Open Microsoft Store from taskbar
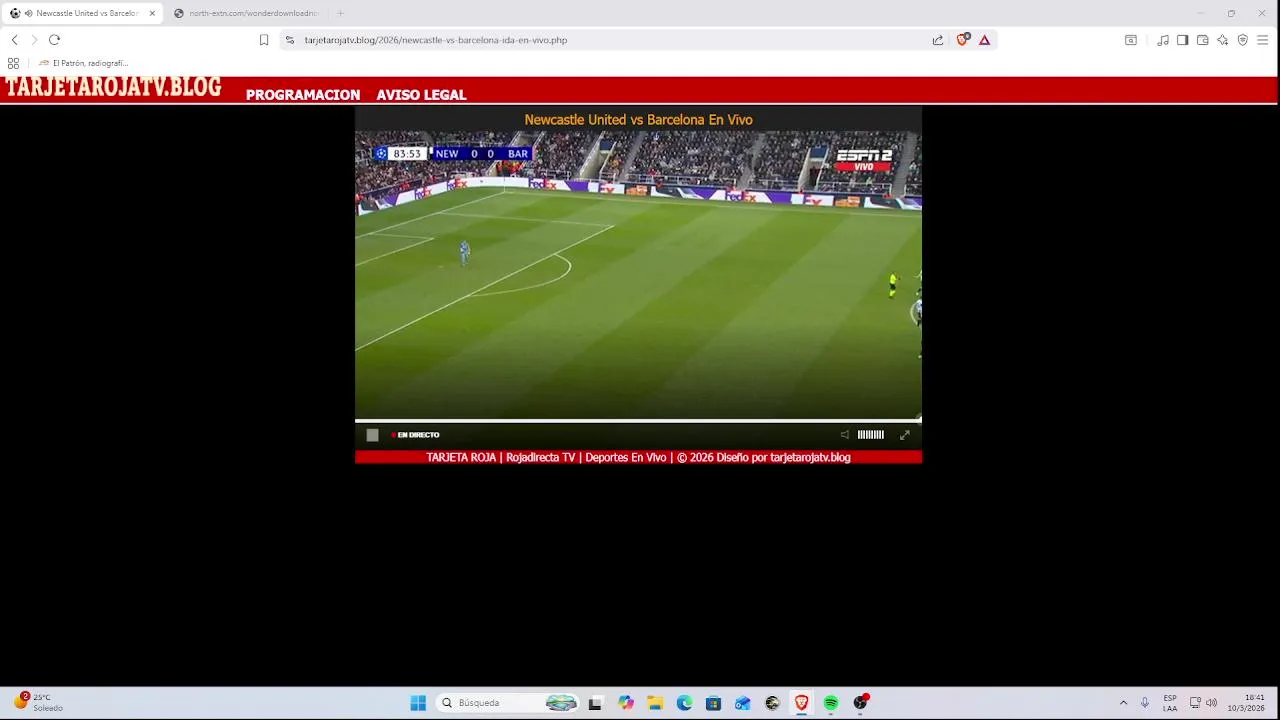1280x720 pixels. pos(713,703)
